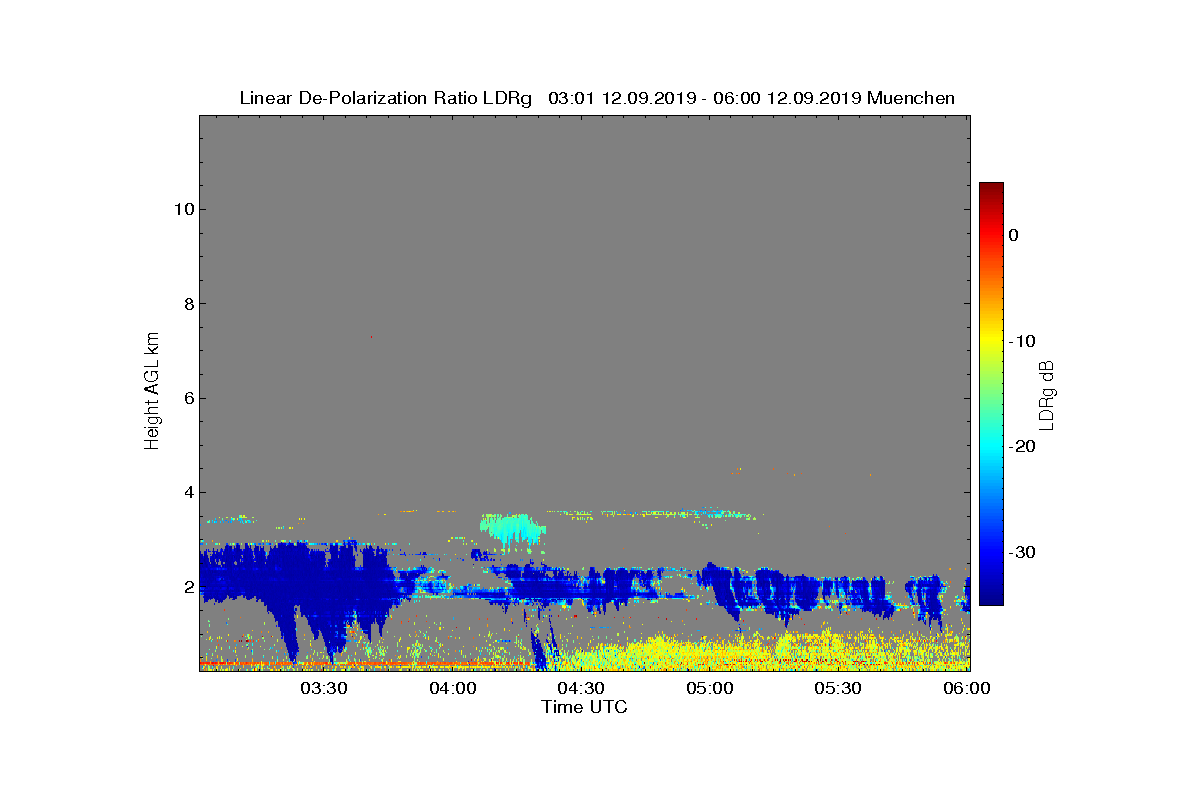Click the 0 dB colorbar label
Screen dimensions: 1200x800
[1013, 235]
